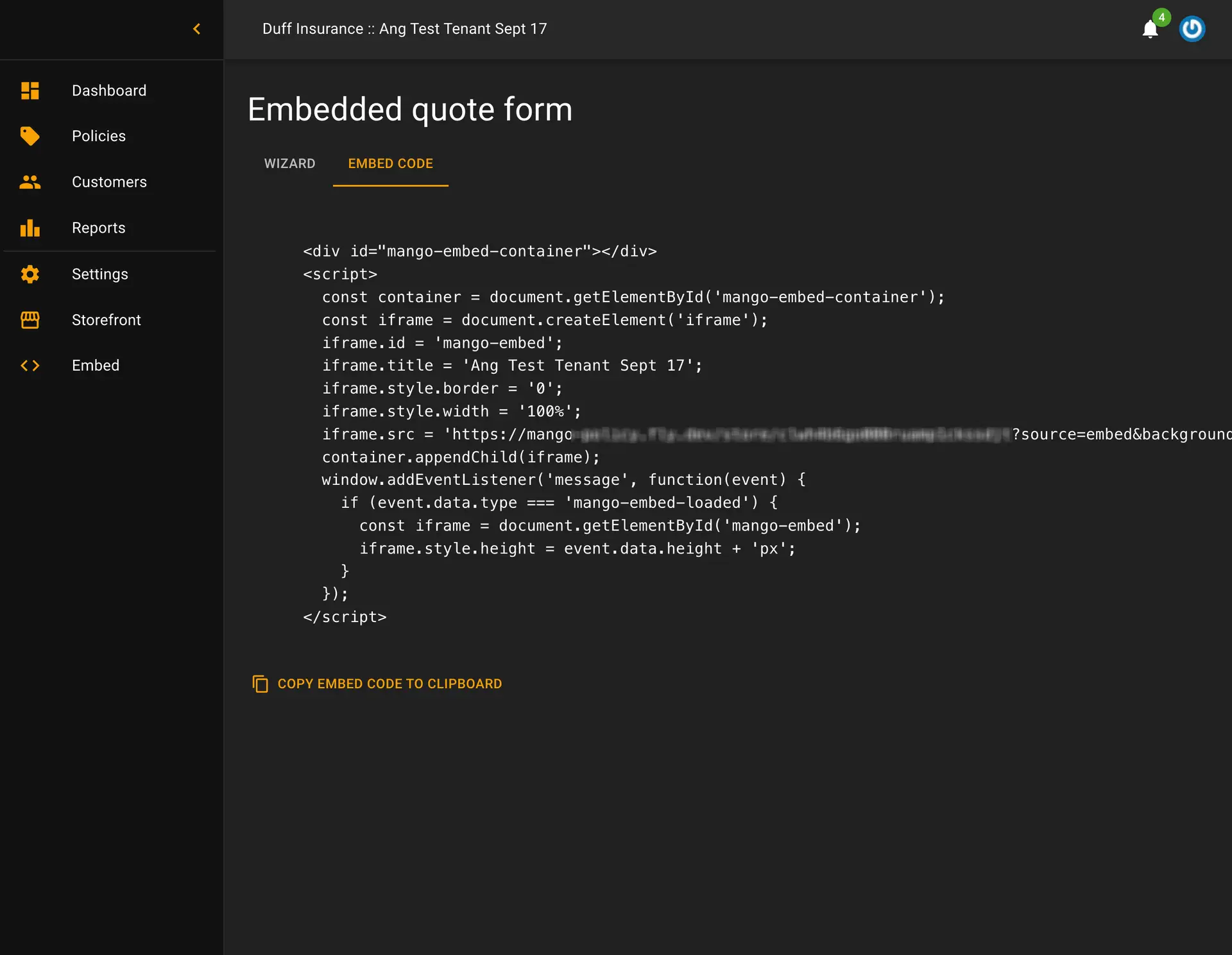Viewport: 1232px width, 955px height.
Task: Click the closing </script> code line
Action: tap(345, 617)
